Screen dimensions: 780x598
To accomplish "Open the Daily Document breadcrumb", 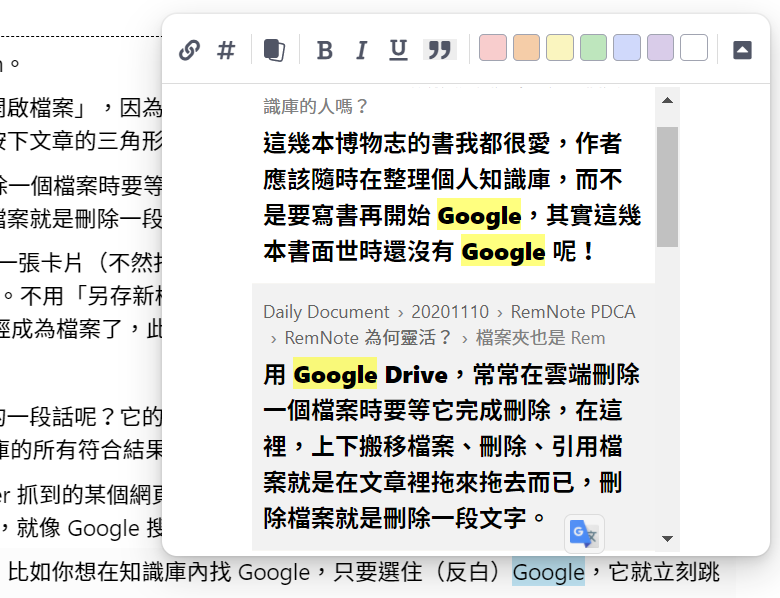I will pyautogui.click(x=326, y=312).
